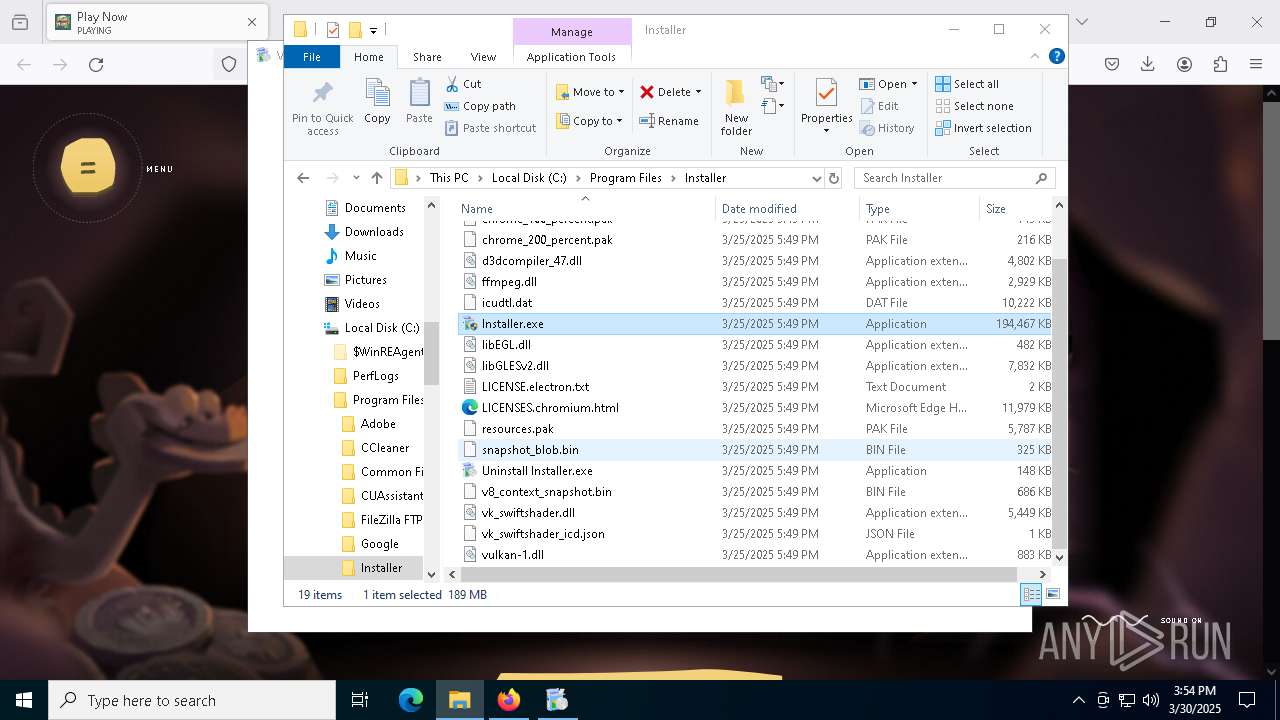1280x720 pixels.
Task: Open the website MENU button
Action: pos(88,169)
